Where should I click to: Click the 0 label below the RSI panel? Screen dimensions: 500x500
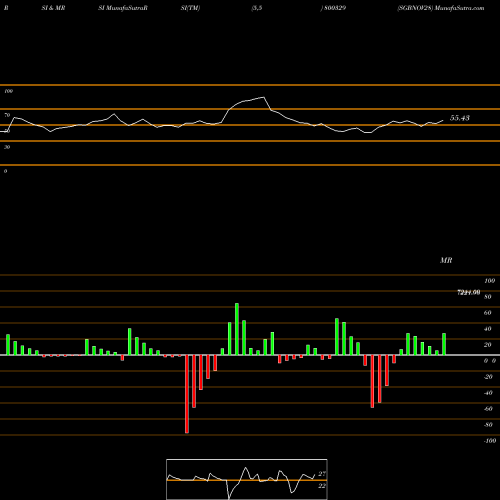pyautogui.click(x=5, y=171)
